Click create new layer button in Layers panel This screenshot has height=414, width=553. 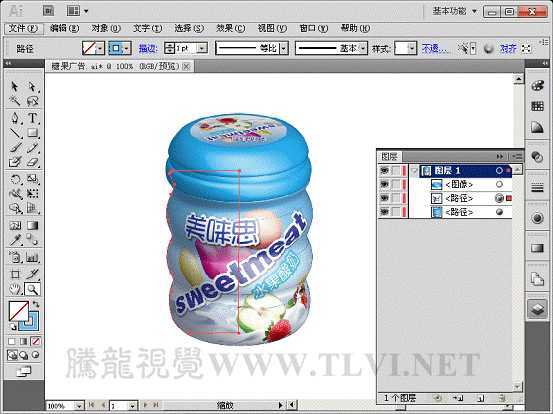tap(480, 398)
